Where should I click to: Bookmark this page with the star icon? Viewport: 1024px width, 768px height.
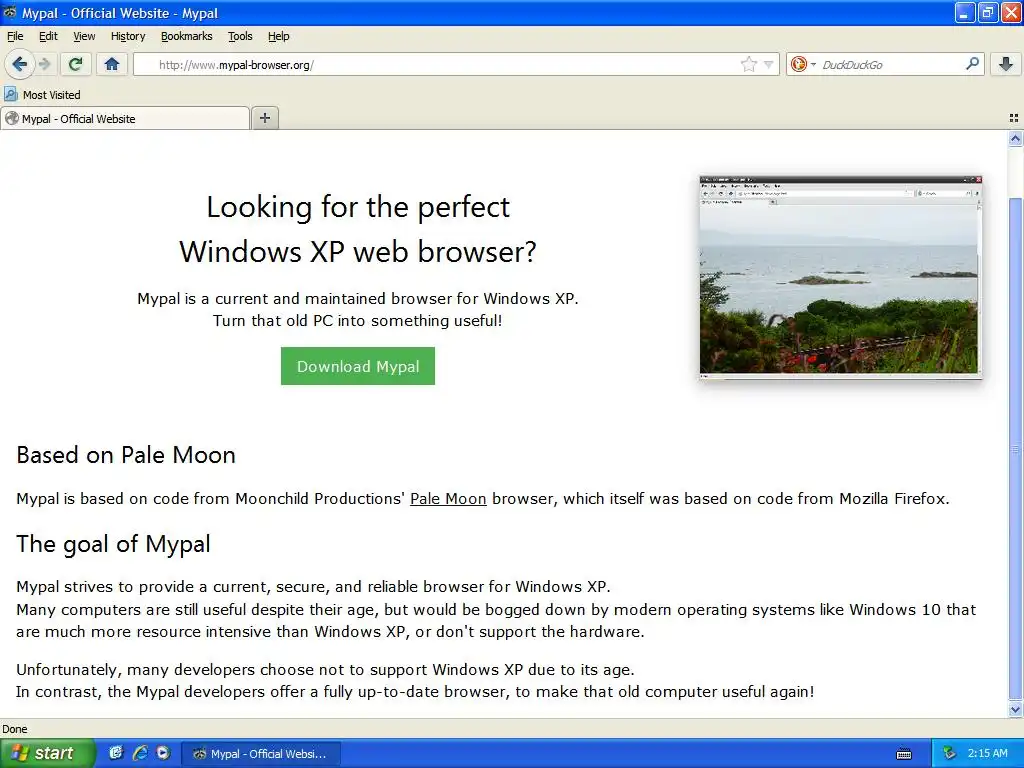click(x=748, y=64)
